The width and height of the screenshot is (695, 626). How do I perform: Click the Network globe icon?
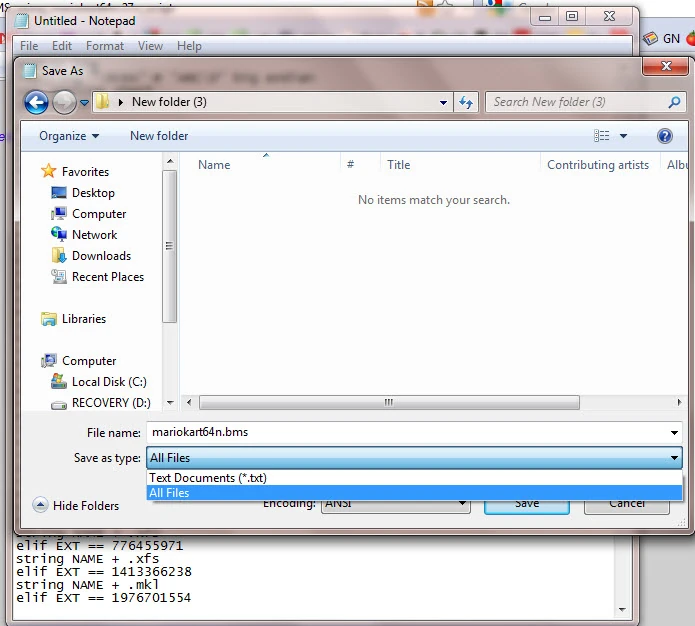click(x=59, y=234)
